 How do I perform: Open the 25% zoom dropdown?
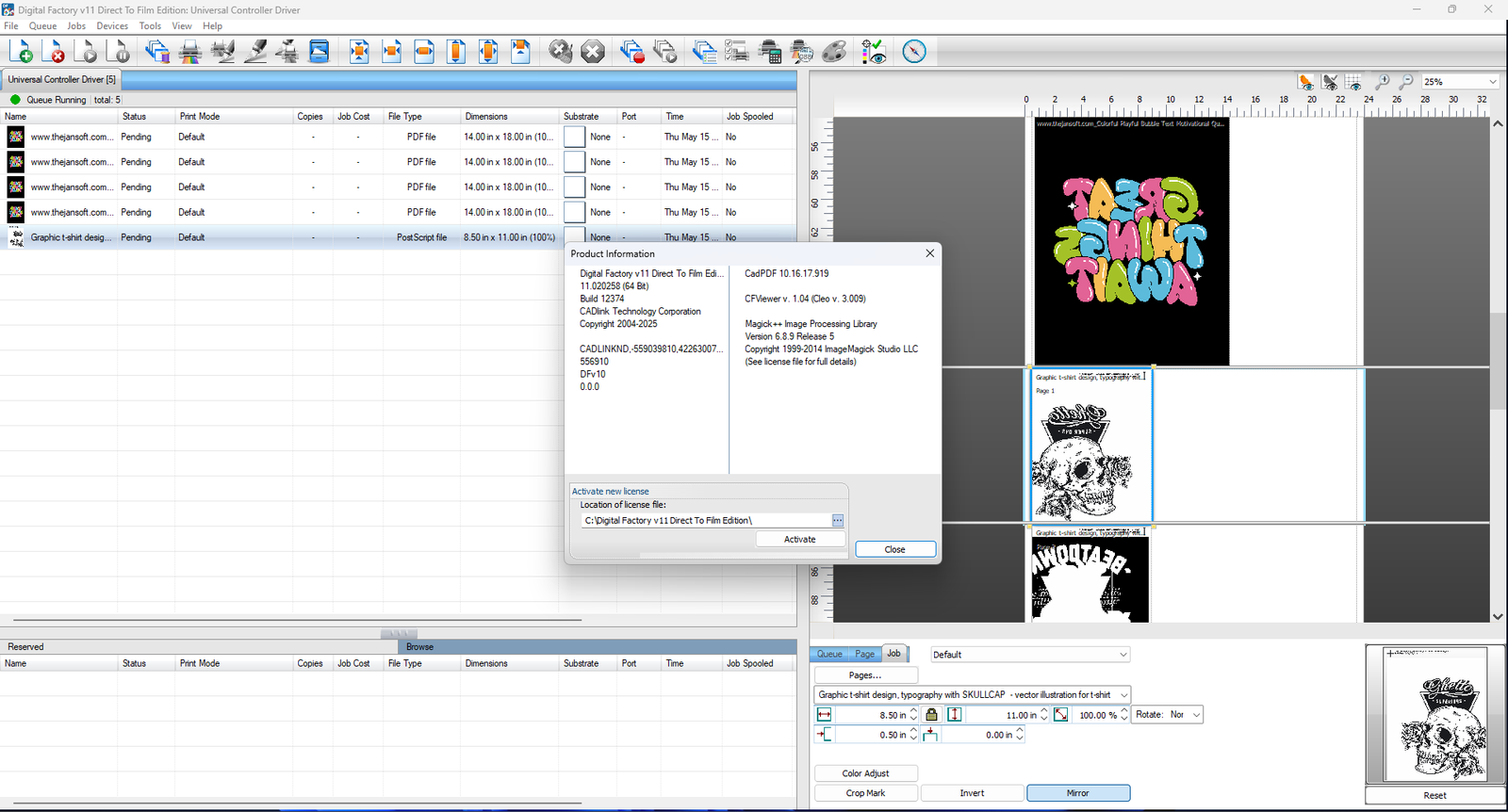[x=1492, y=82]
